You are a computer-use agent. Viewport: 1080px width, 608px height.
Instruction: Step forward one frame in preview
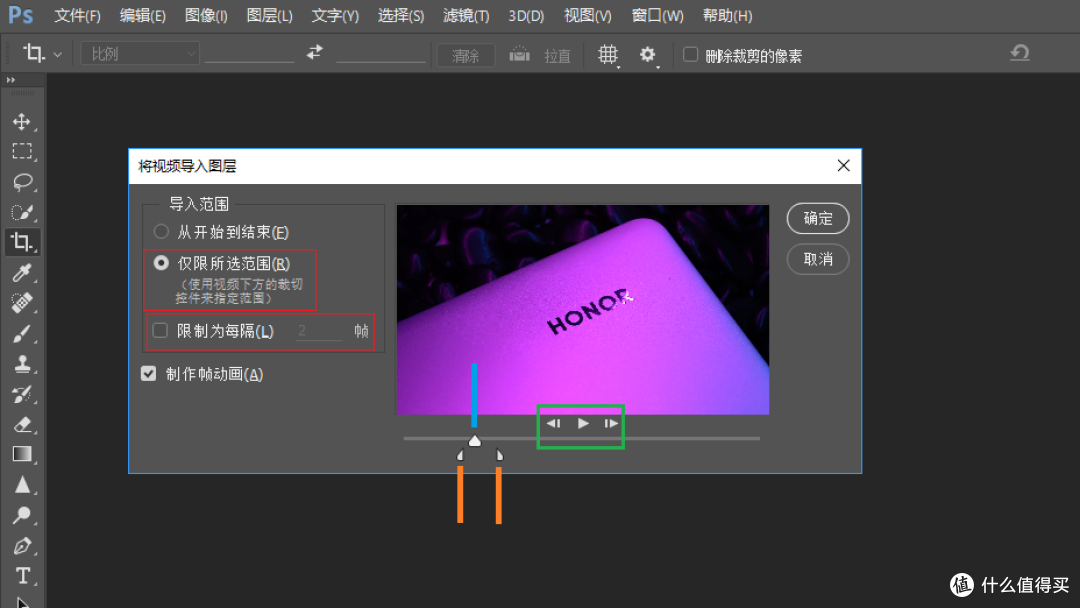(611, 423)
